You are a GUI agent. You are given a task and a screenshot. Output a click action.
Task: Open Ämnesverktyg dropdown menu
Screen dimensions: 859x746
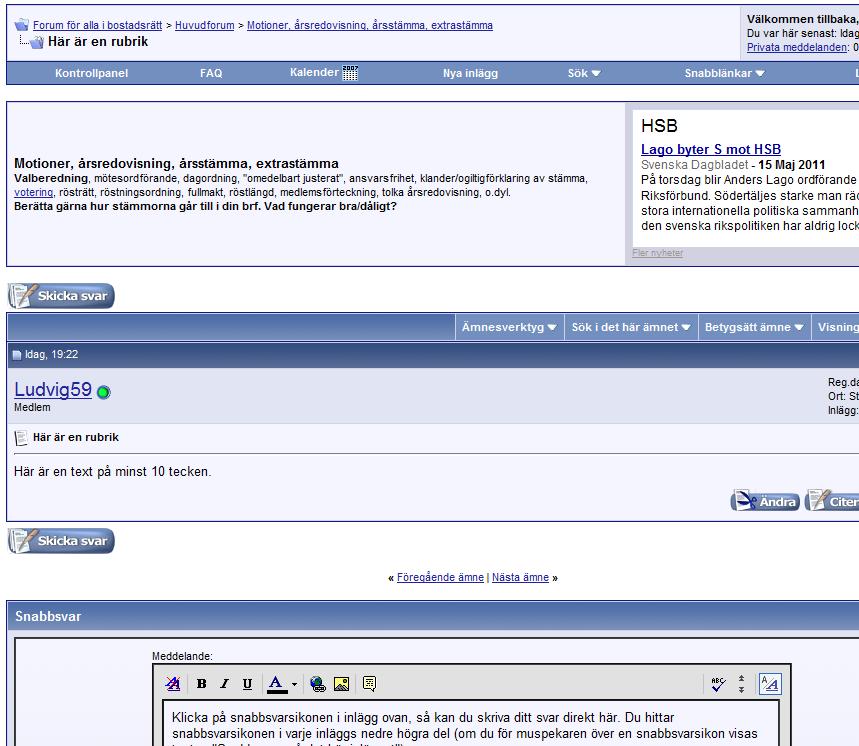[x=509, y=327]
